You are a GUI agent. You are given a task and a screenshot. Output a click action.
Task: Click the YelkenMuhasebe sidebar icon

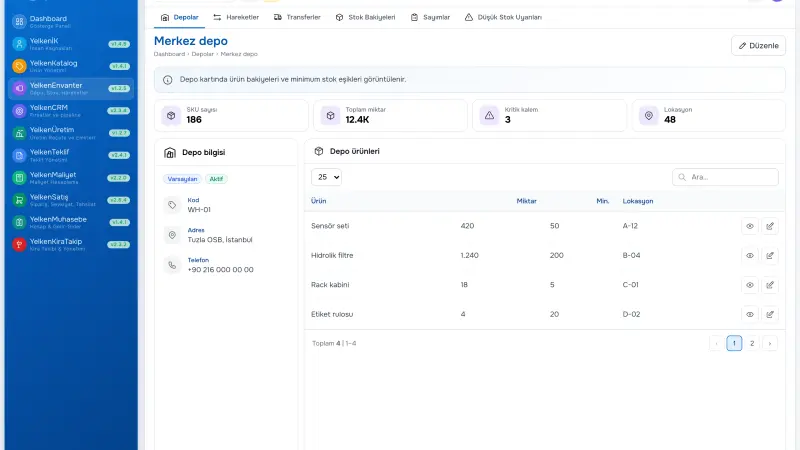pyautogui.click(x=19, y=222)
